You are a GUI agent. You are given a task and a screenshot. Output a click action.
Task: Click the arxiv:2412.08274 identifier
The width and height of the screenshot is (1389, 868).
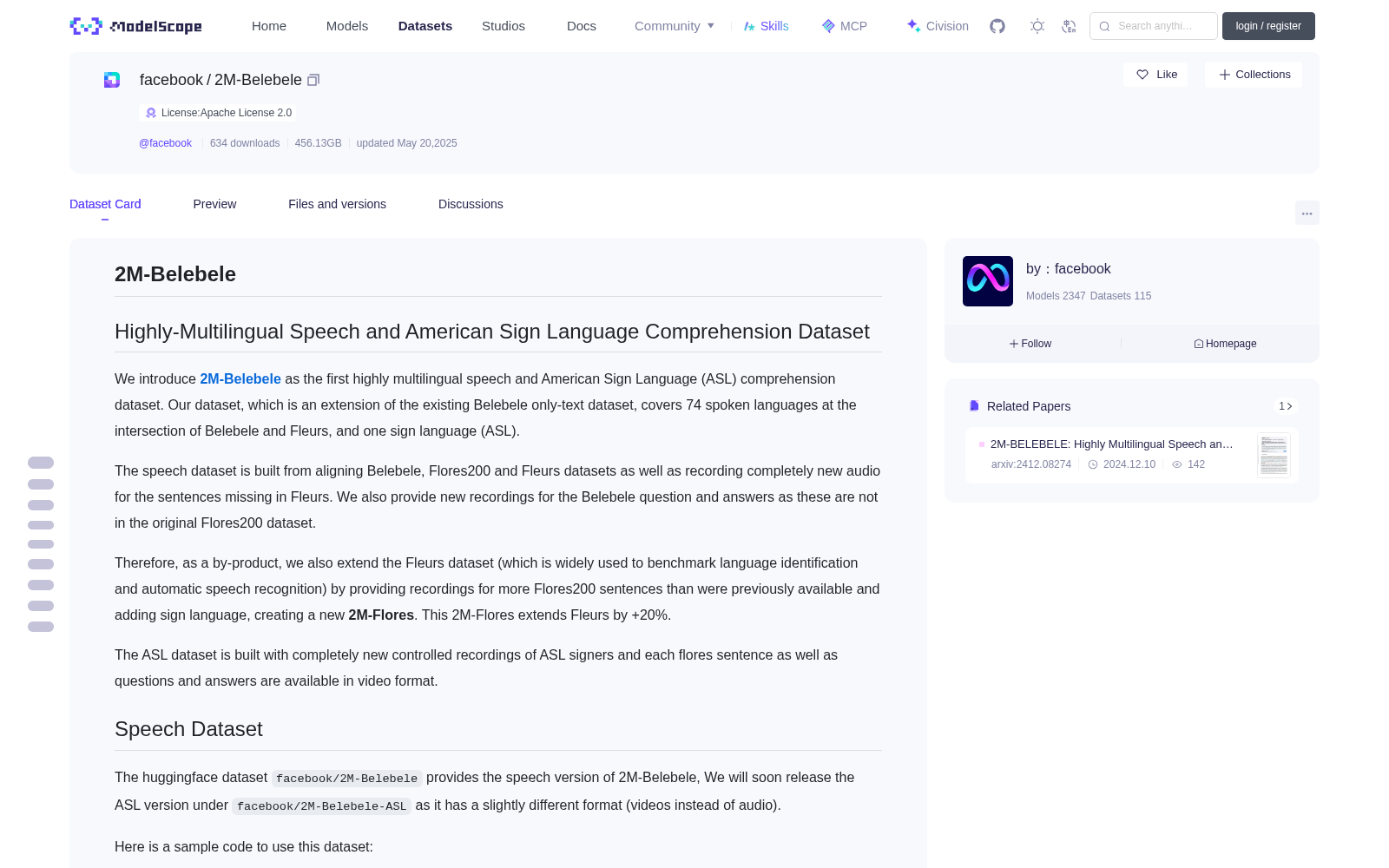(x=1031, y=464)
